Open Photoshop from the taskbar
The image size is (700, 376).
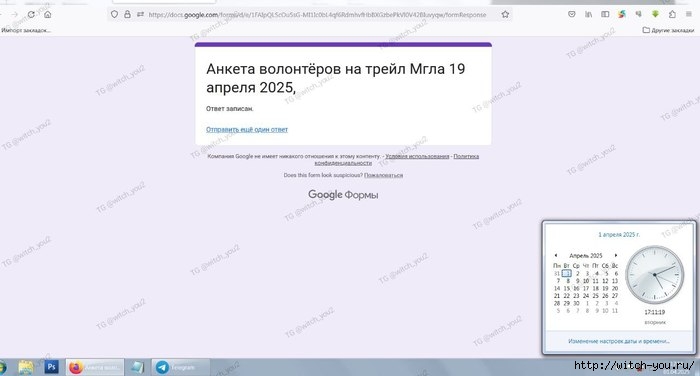51,367
